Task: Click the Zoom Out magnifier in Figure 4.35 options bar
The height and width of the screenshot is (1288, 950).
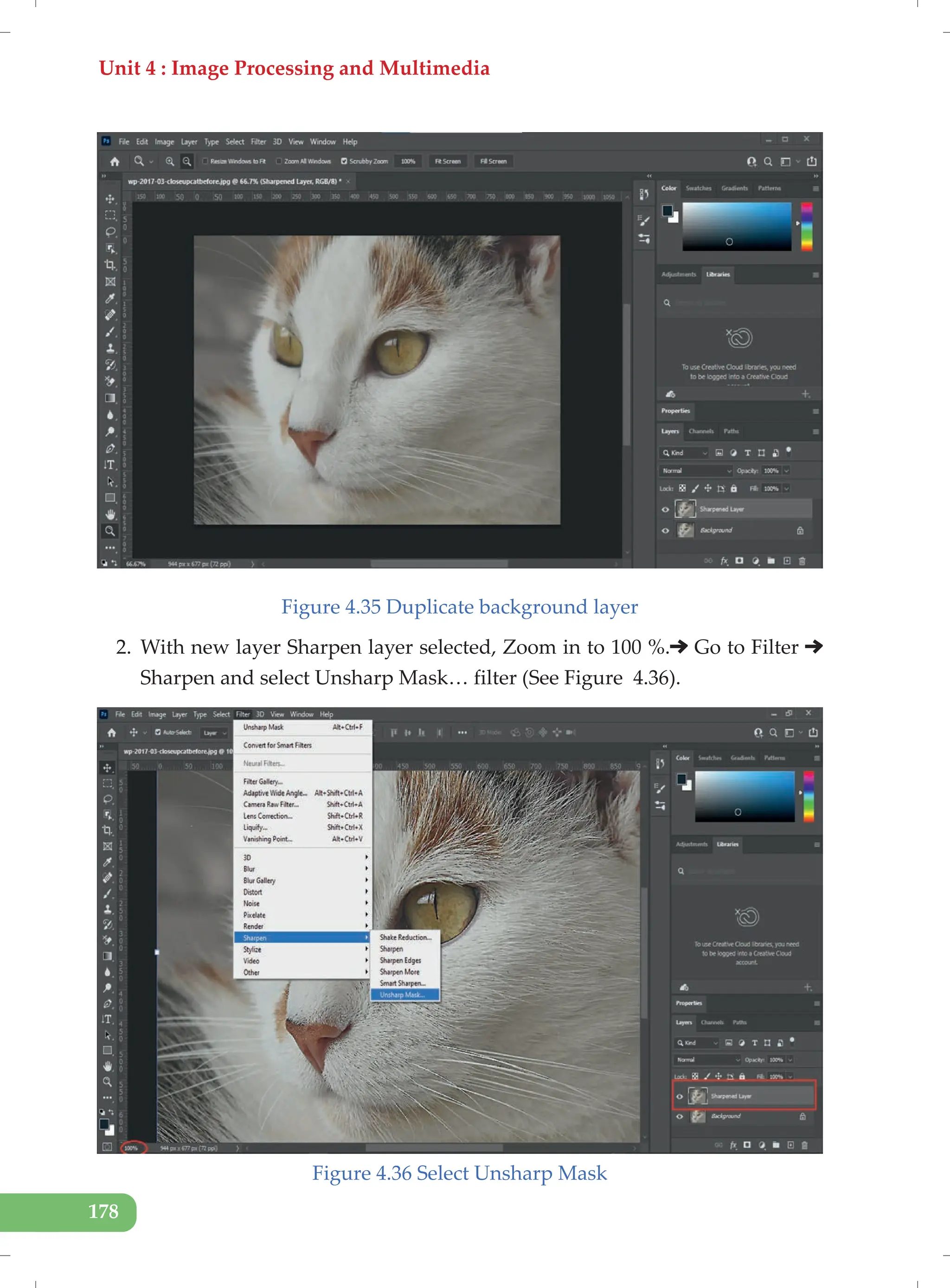Action: (x=187, y=161)
